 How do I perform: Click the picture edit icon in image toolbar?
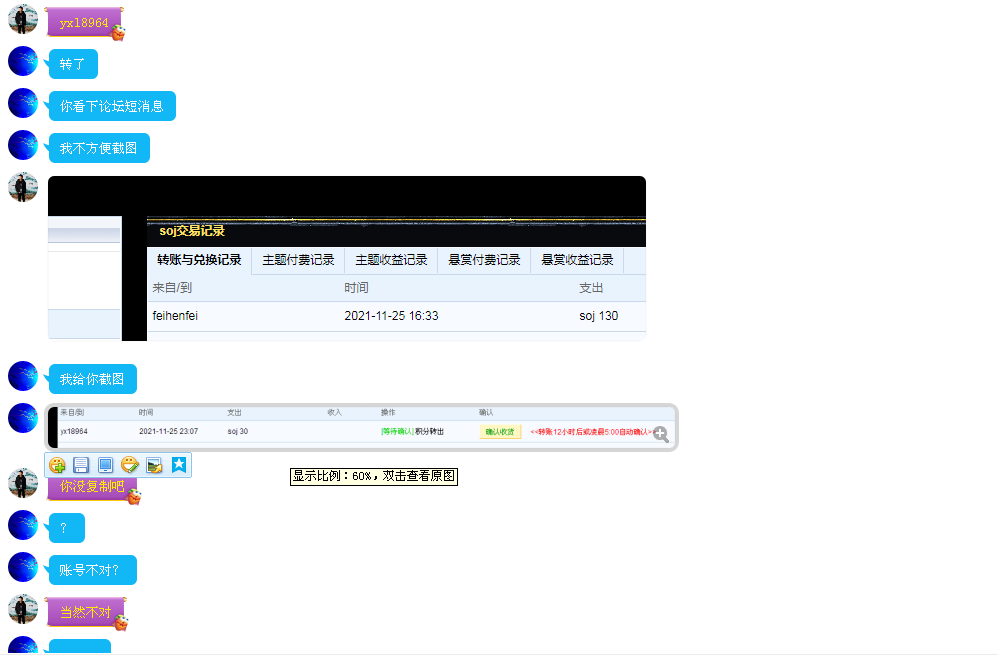pyautogui.click(x=154, y=465)
